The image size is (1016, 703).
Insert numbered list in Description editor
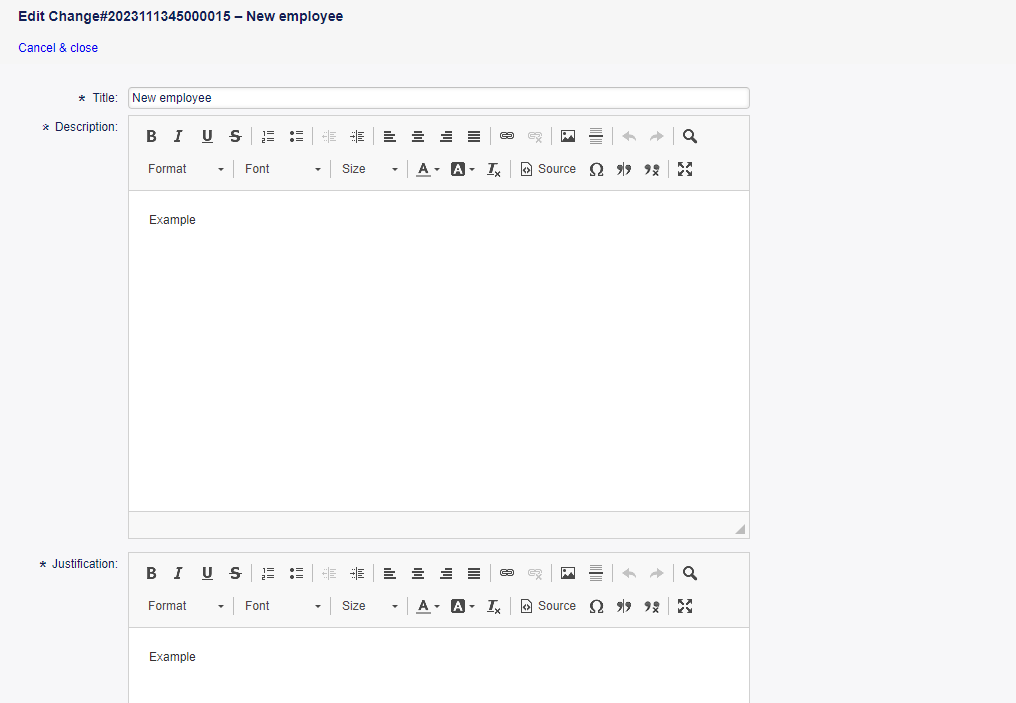(x=268, y=137)
